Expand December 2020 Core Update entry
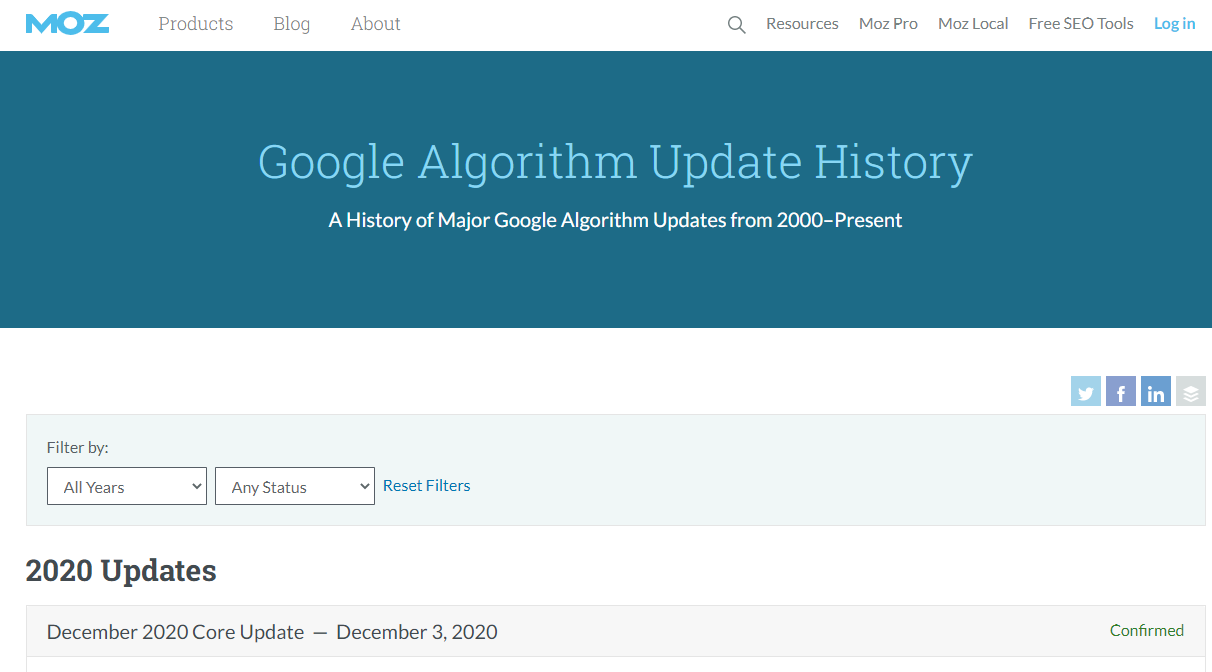 (x=616, y=631)
